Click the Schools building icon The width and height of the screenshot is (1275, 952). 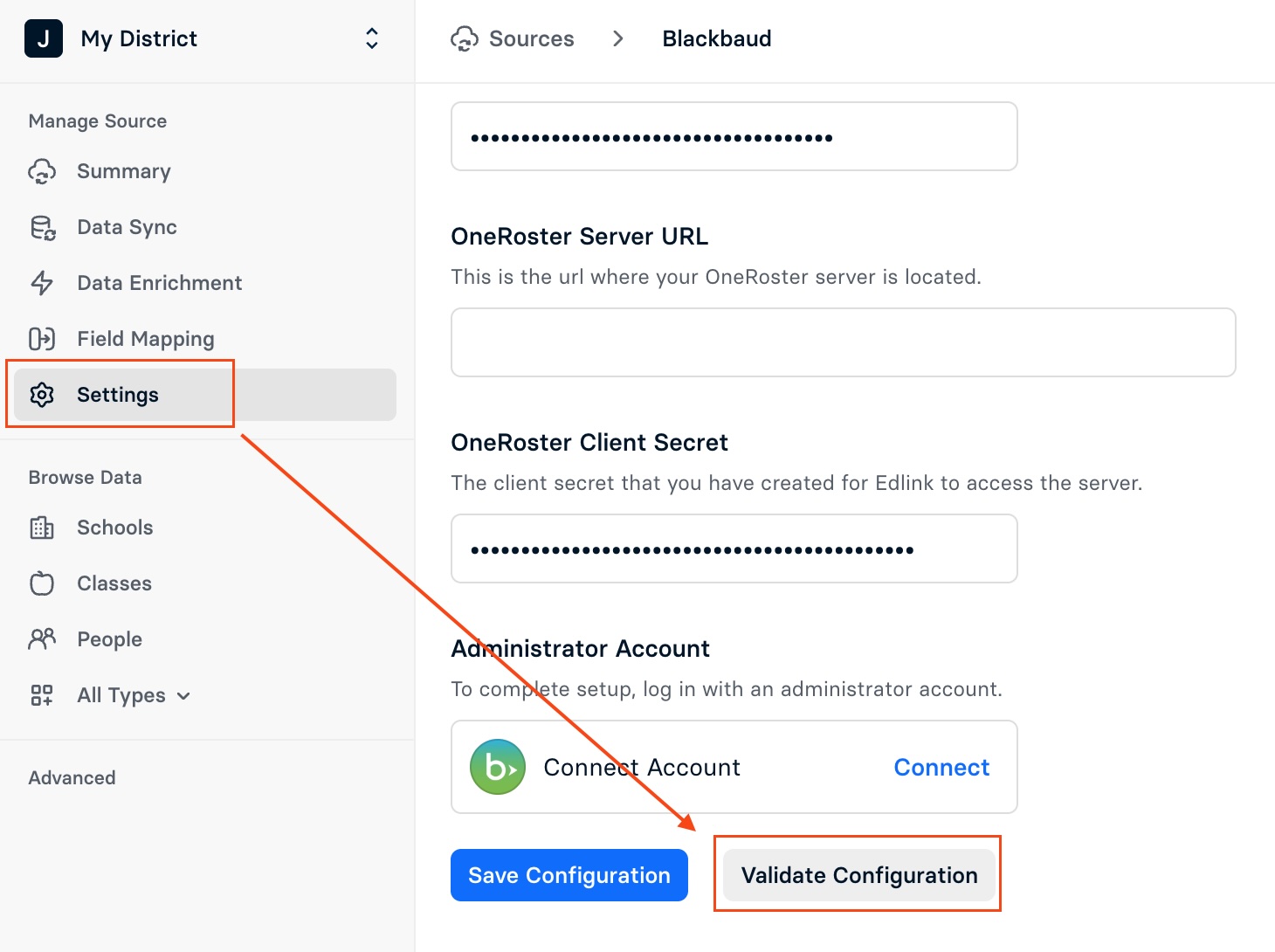[x=42, y=528]
